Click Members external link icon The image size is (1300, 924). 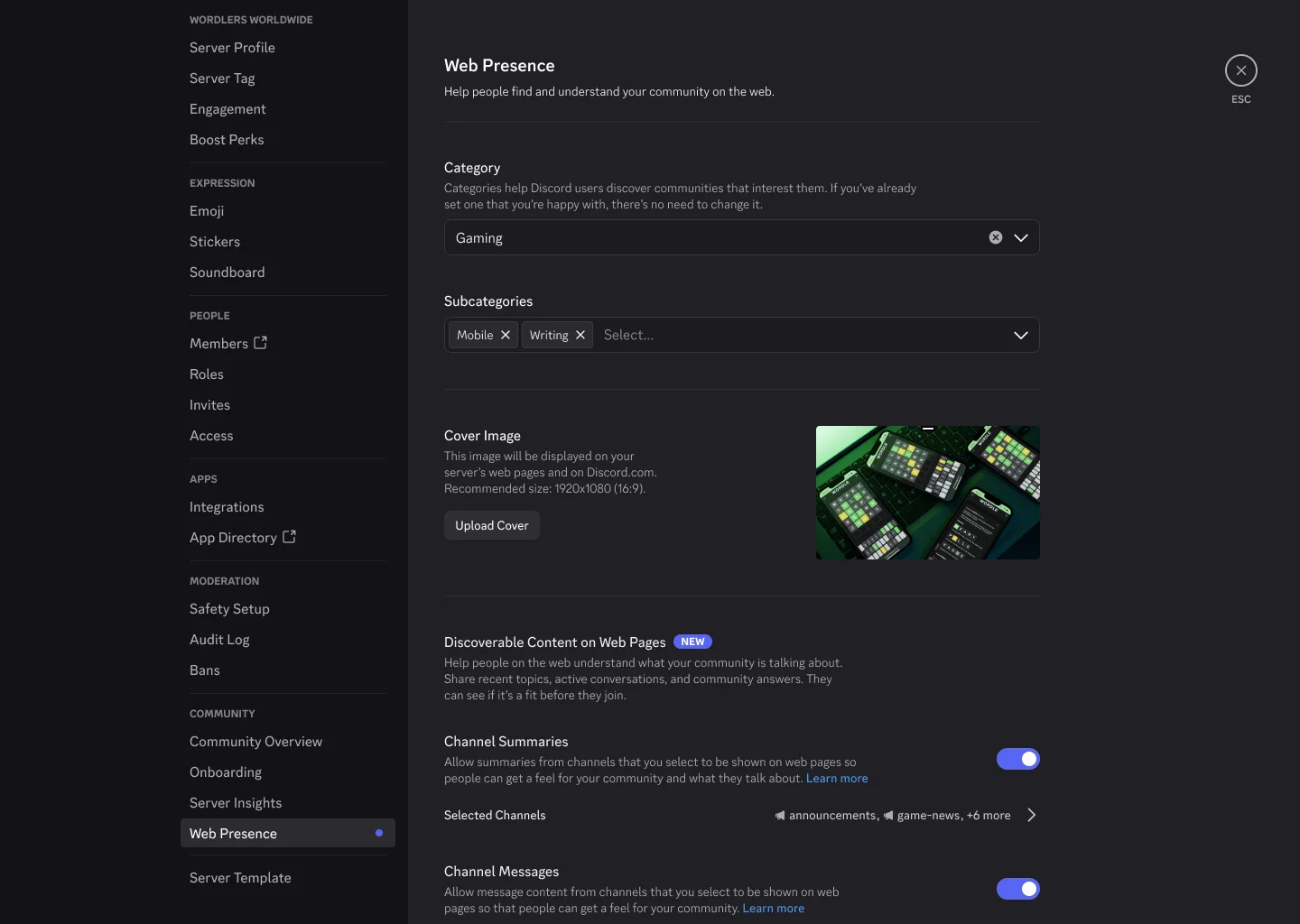point(261,343)
